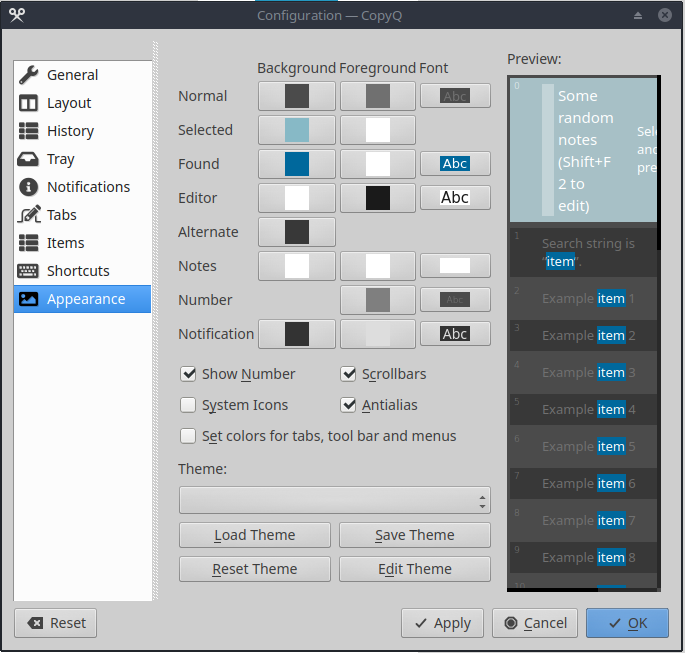The height and width of the screenshot is (653, 685).
Task: Click preview item 'Example item 8'
Action: click(583, 558)
